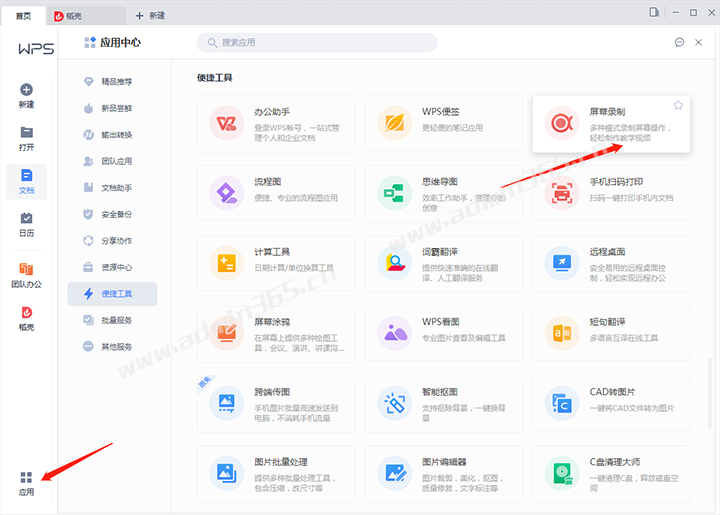Select the 文档 icon in left sidebar
This screenshot has width=720, height=515.
pyautogui.click(x=26, y=175)
